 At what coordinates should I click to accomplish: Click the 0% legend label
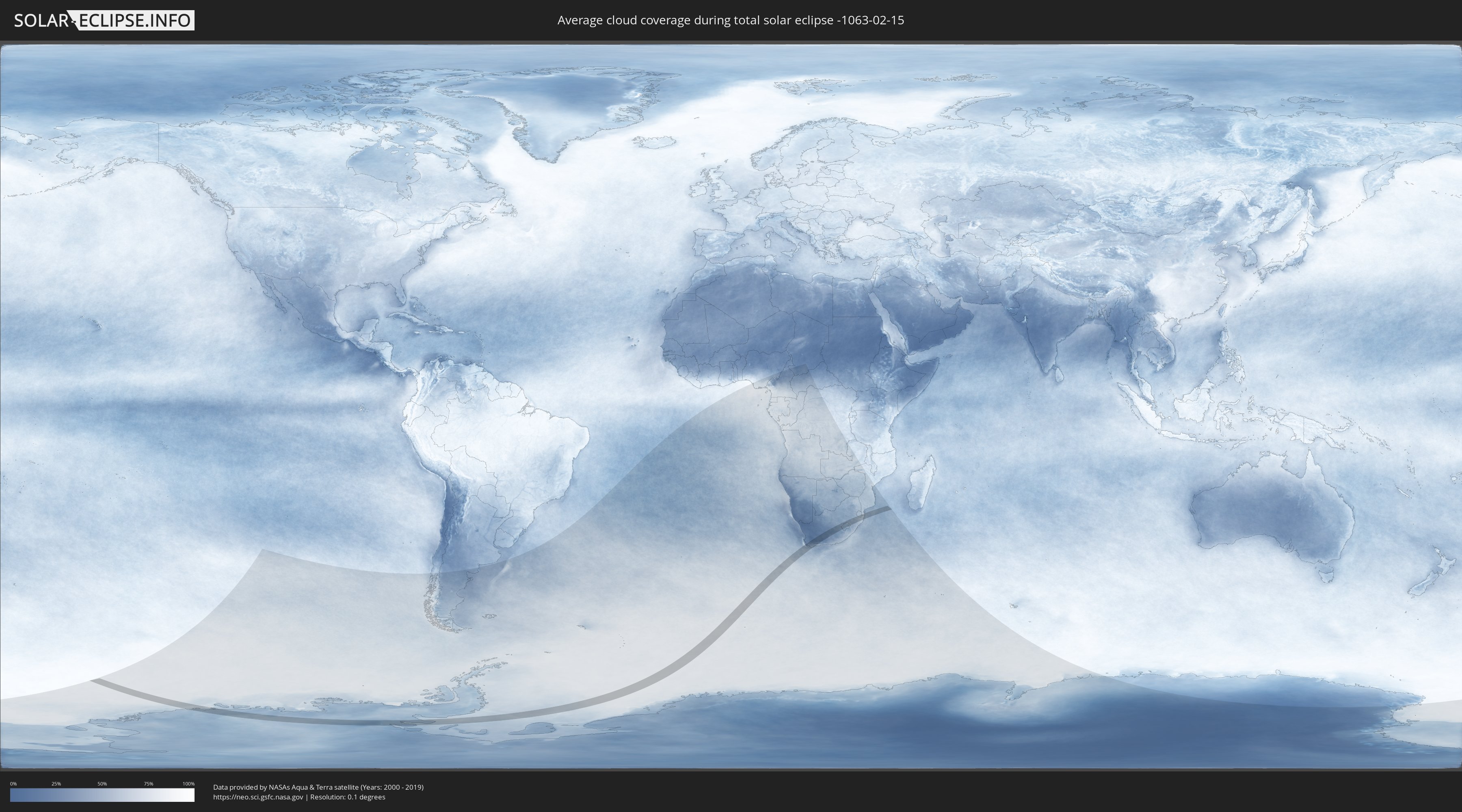click(x=13, y=784)
